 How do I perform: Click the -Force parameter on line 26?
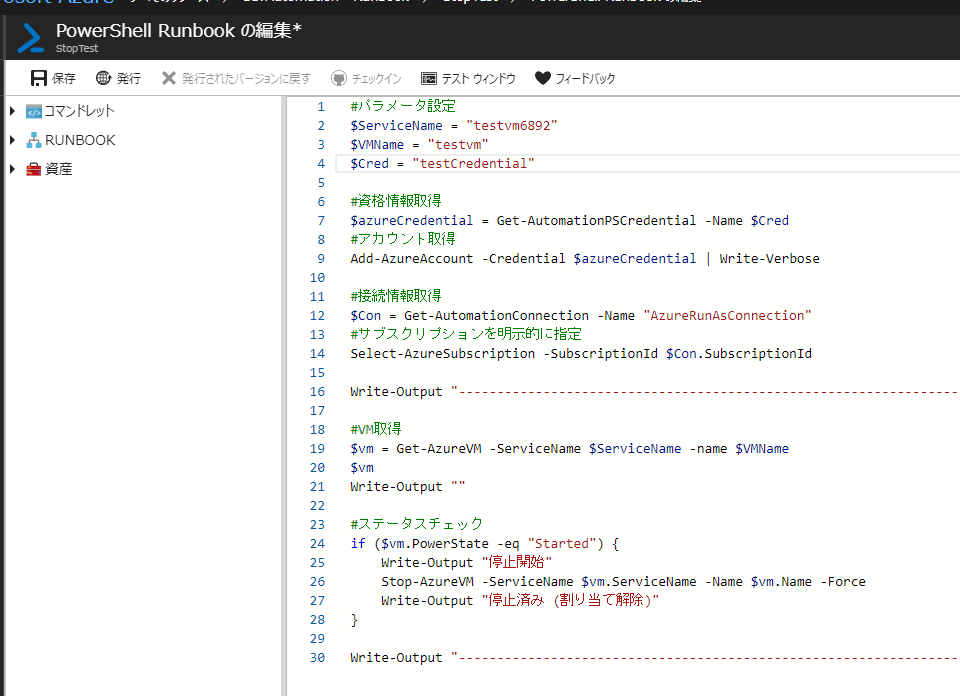tap(843, 582)
